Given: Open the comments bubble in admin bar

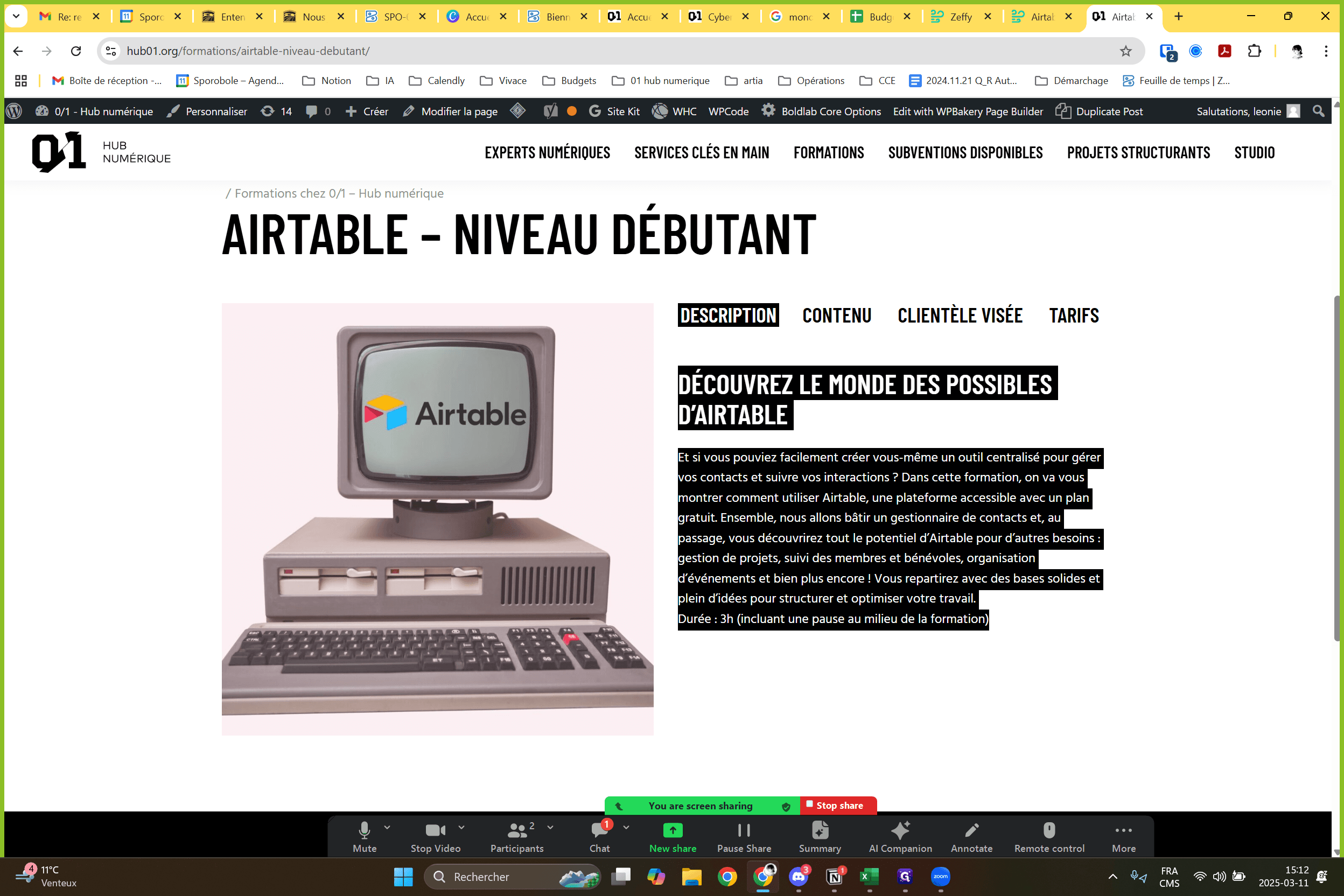Looking at the screenshot, I should tap(318, 111).
